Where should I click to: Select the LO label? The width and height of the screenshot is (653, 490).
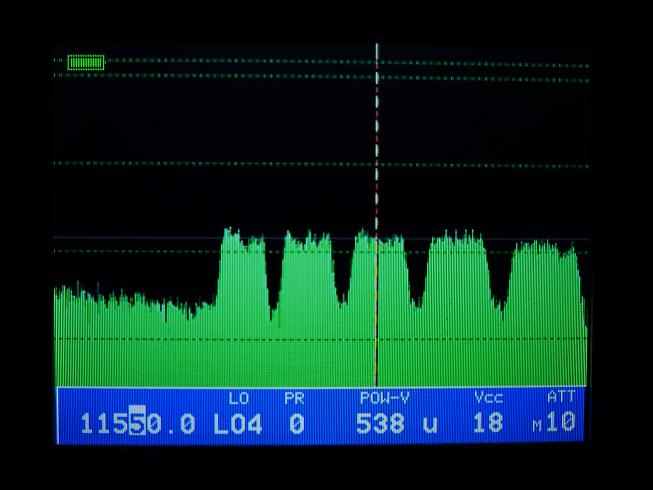[238, 398]
